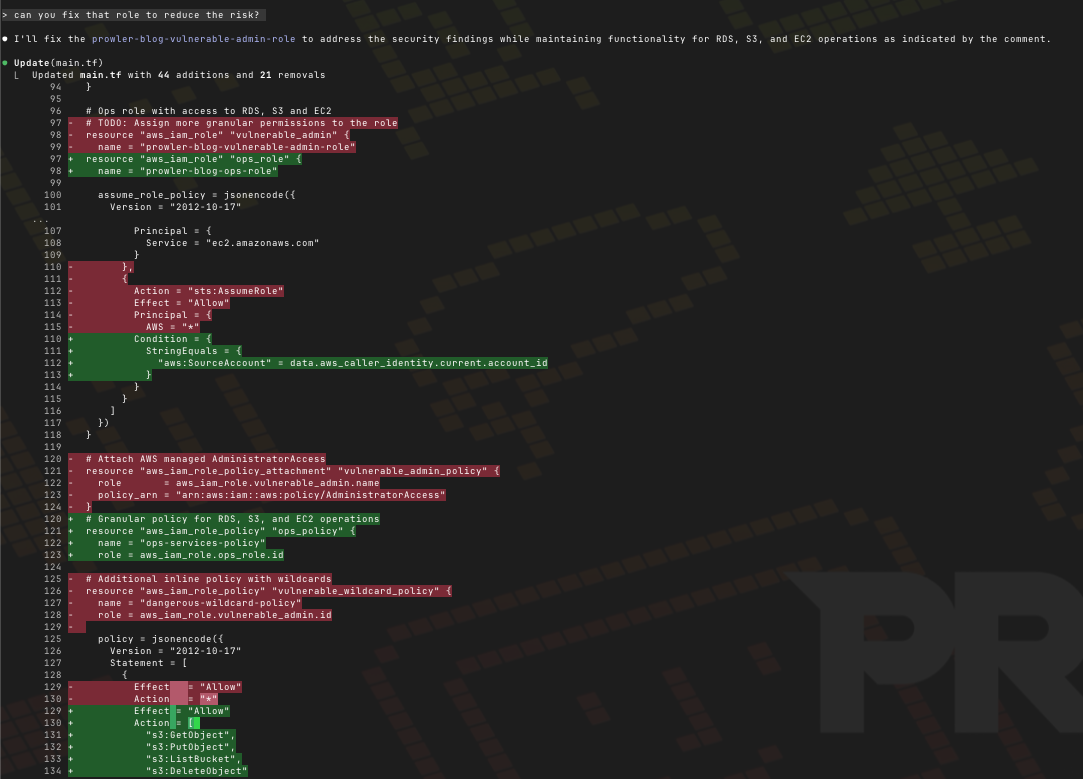Click the added "s3:ListBucket" action
This screenshot has height=779, width=1083.
193,759
